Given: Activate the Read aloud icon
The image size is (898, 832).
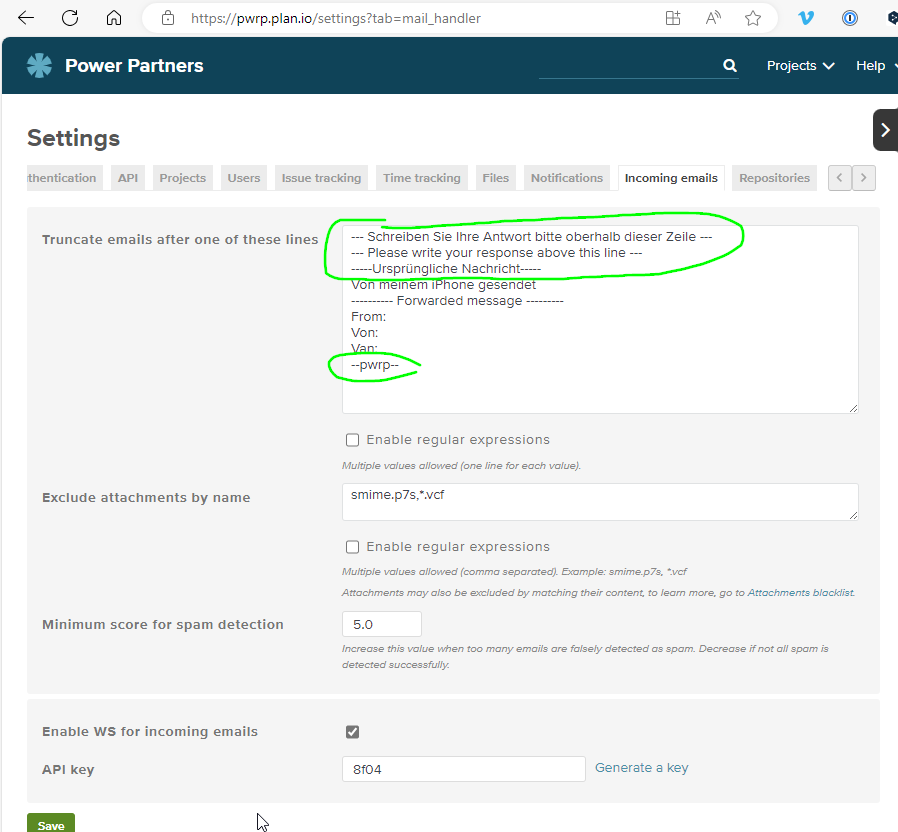Looking at the screenshot, I should tap(713, 18).
